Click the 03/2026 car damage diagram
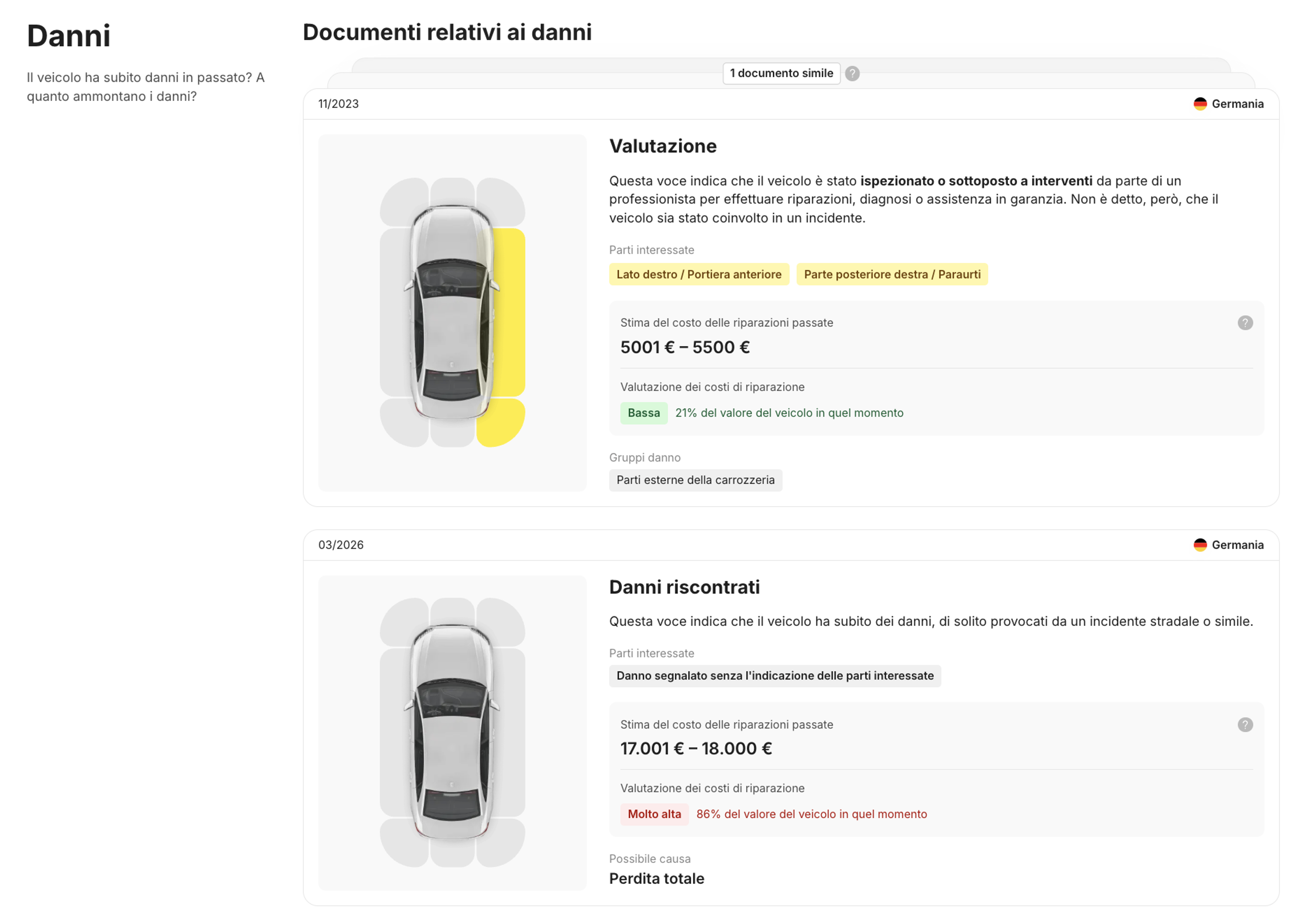This screenshot has height=924, width=1302. [452, 732]
